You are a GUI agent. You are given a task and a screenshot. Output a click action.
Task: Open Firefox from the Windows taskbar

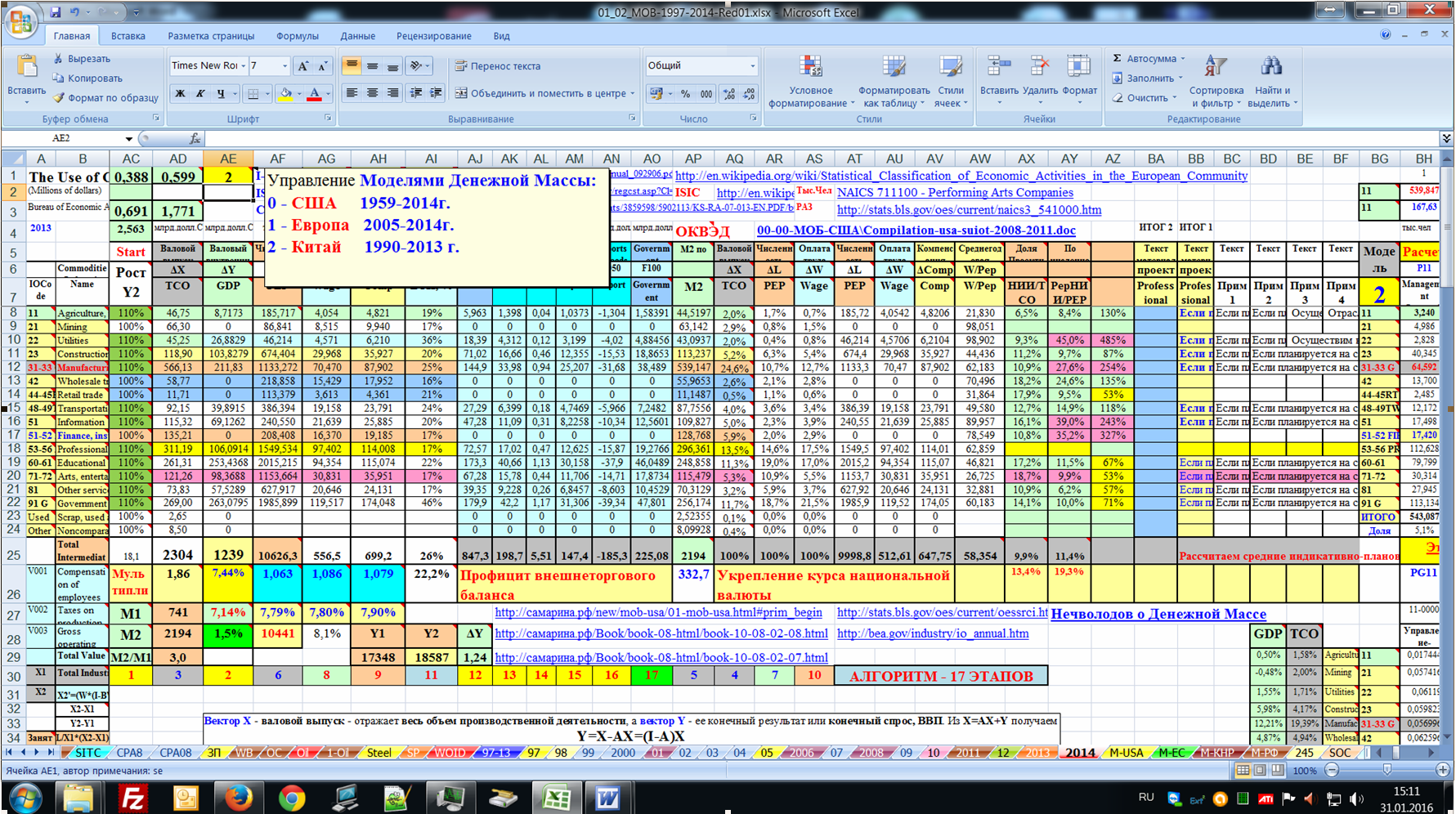click(239, 797)
